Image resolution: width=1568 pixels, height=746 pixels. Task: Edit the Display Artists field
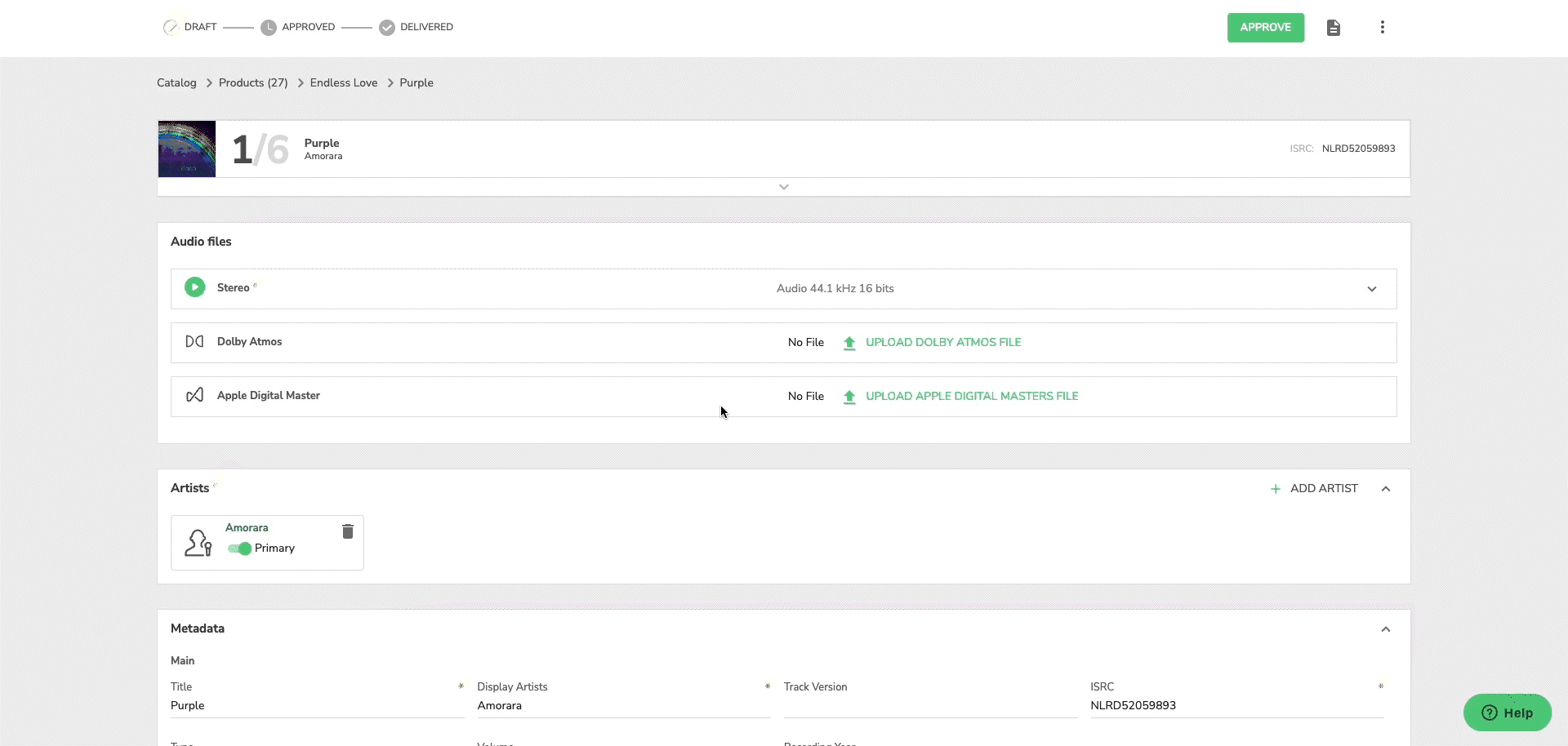(x=624, y=706)
